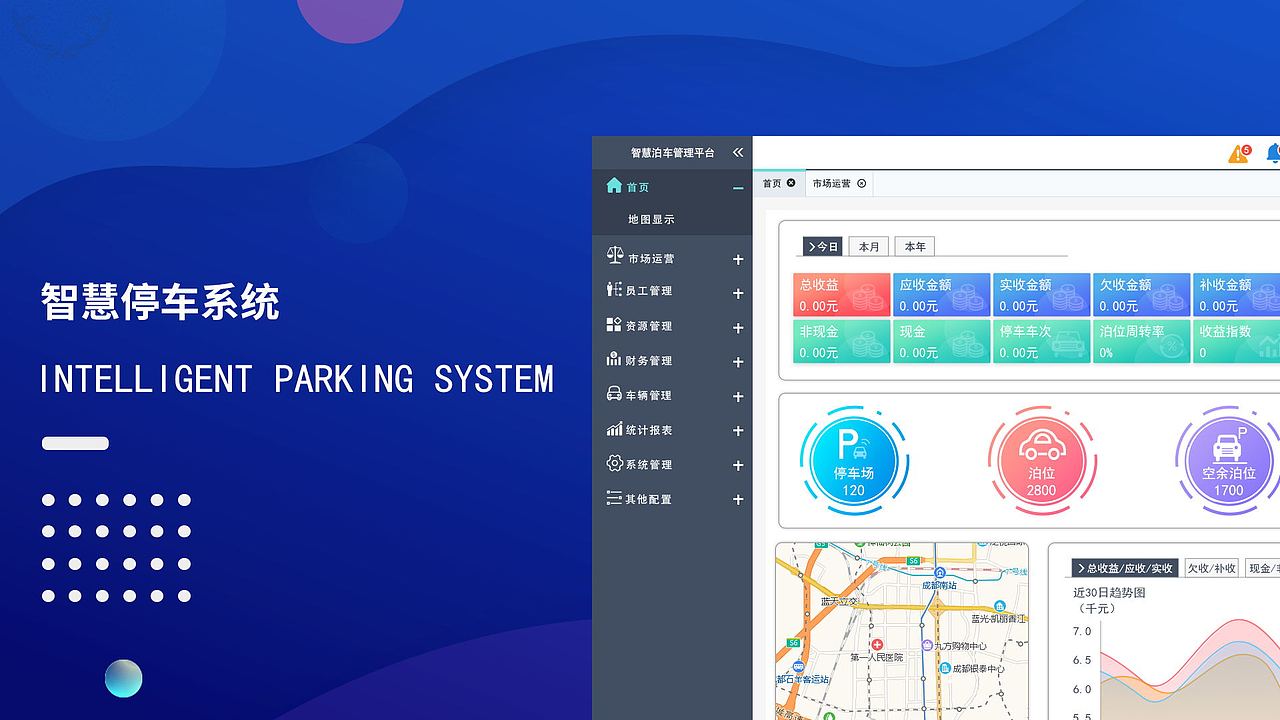The height and width of the screenshot is (720, 1280).
Task: Expand 系统管理 menu with plus sign
Action: pyautogui.click(x=738, y=466)
